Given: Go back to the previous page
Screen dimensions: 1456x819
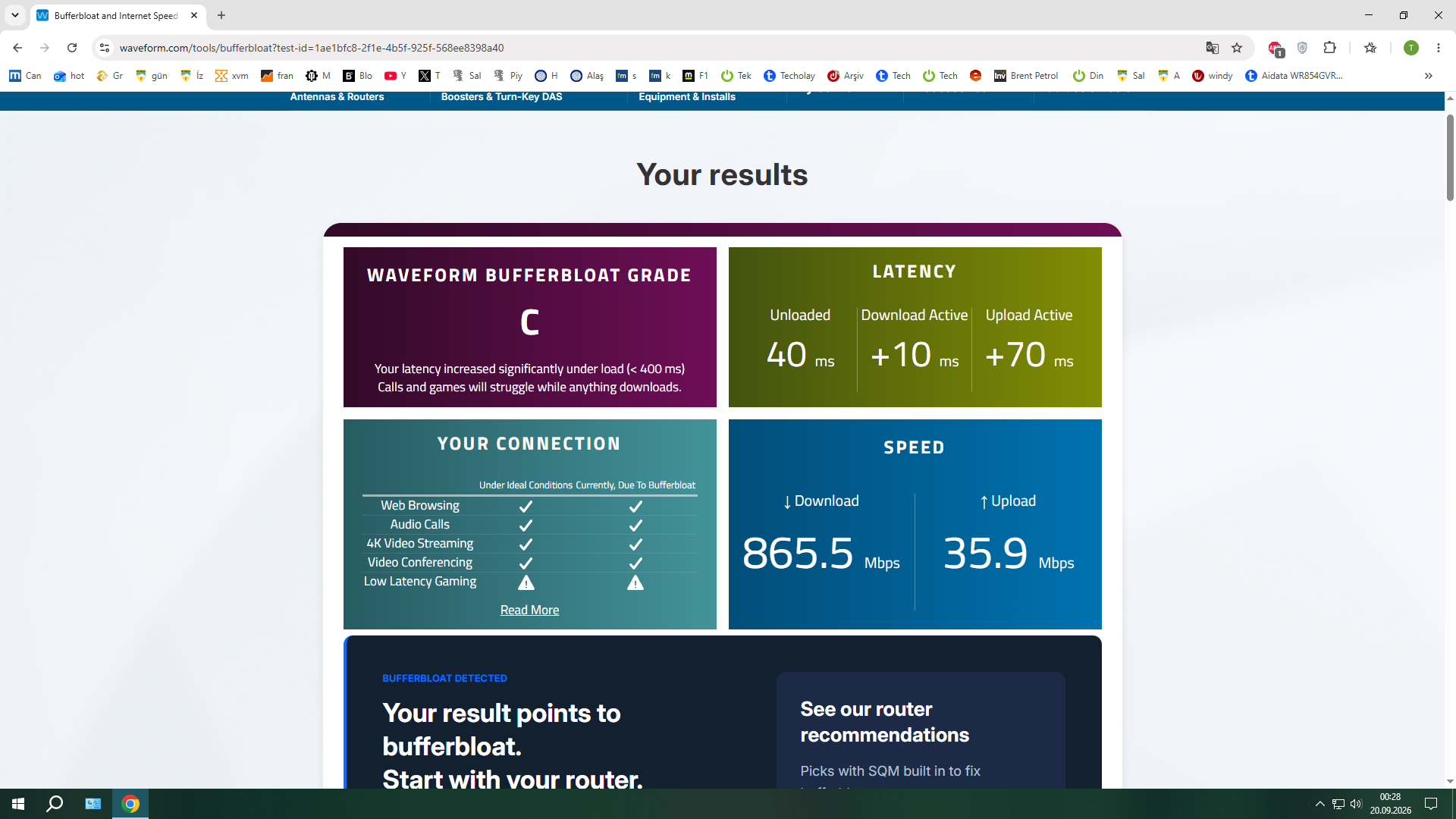Looking at the screenshot, I should click(17, 48).
